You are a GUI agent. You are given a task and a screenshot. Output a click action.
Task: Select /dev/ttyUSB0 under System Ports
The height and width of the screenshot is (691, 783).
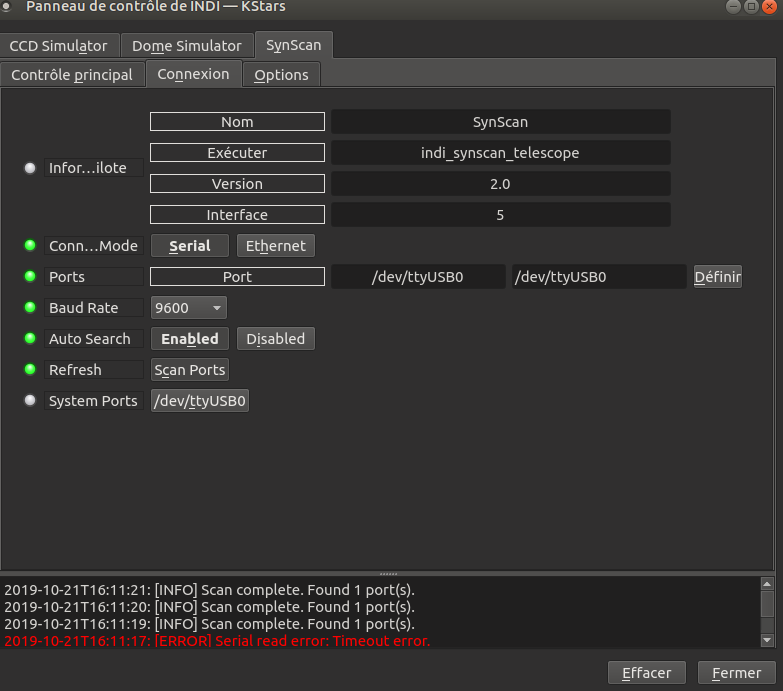point(200,400)
